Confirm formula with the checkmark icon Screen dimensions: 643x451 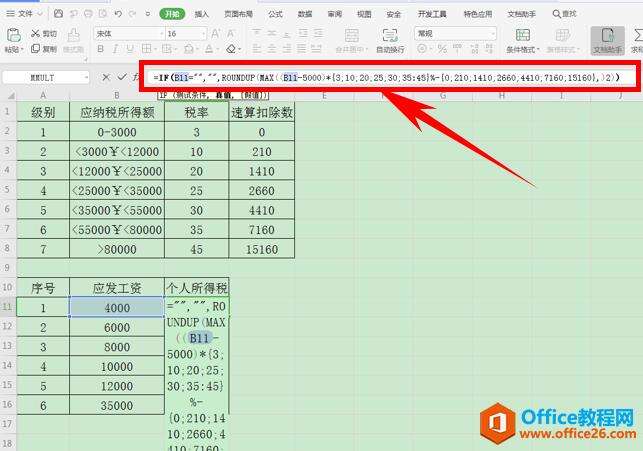click(x=120, y=77)
